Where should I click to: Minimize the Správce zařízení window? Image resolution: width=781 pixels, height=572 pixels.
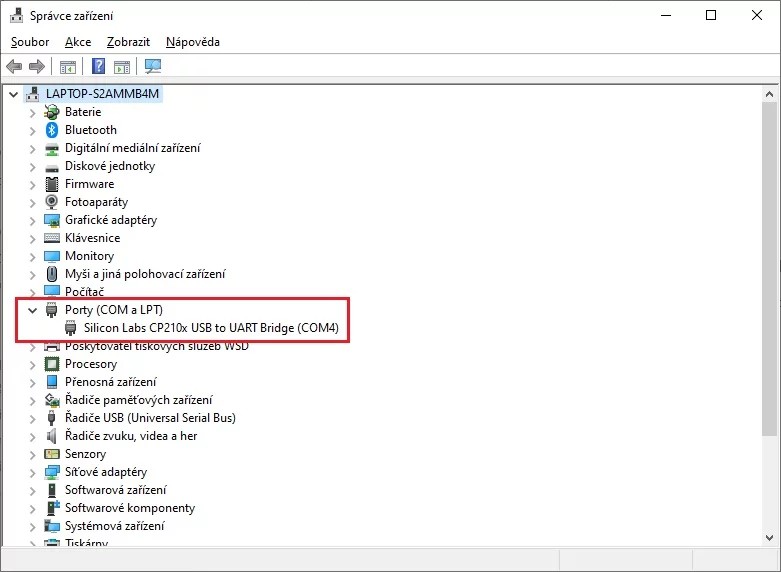click(666, 15)
